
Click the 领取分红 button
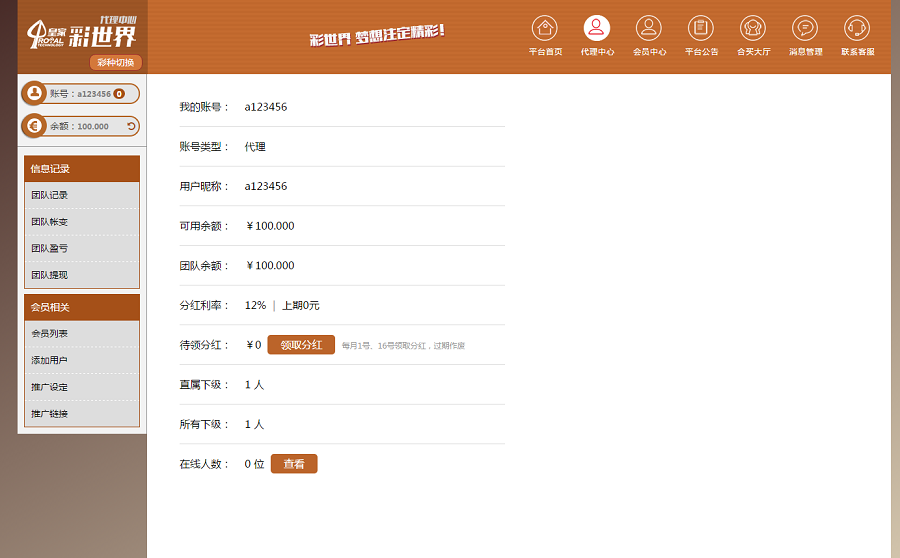coord(301,345)
